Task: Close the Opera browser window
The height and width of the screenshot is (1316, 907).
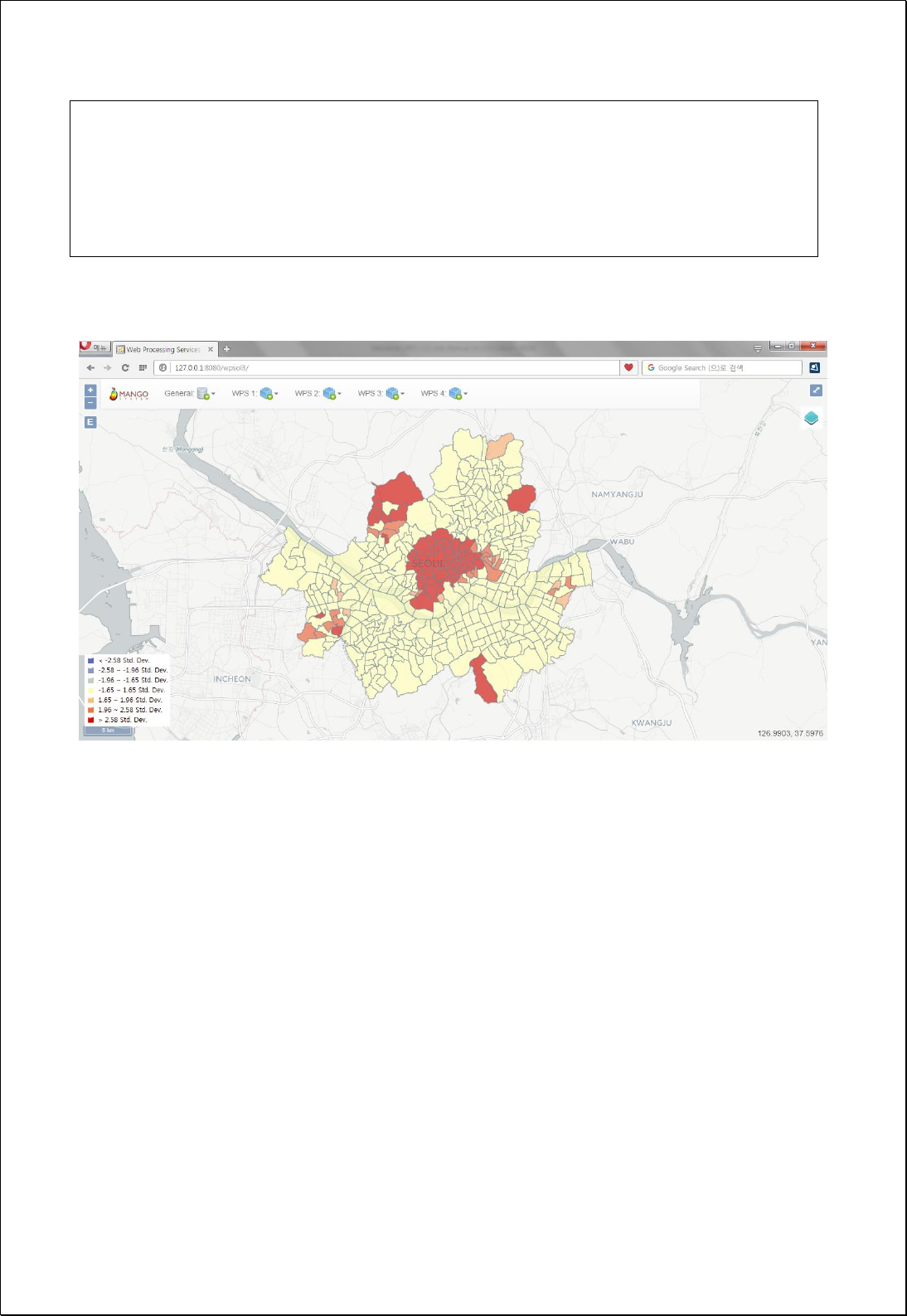Action: tap(813, 346)
